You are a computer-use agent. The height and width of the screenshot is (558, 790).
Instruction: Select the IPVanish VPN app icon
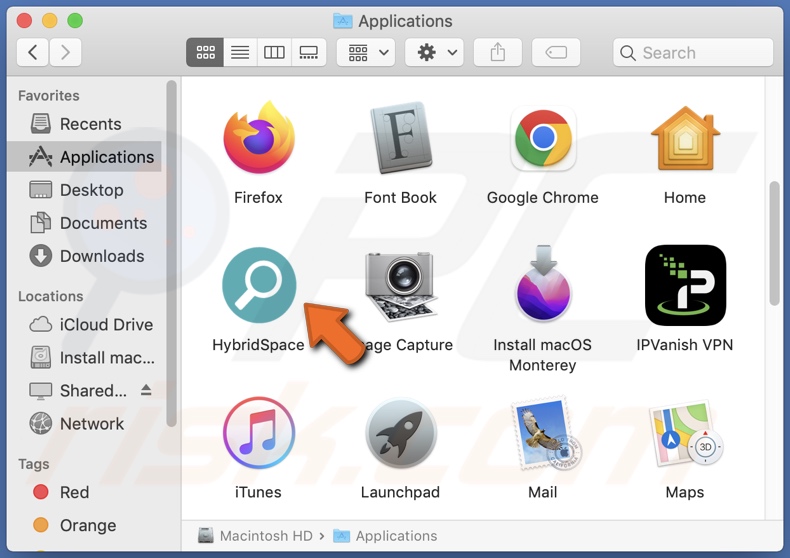[x=685, y=285]
